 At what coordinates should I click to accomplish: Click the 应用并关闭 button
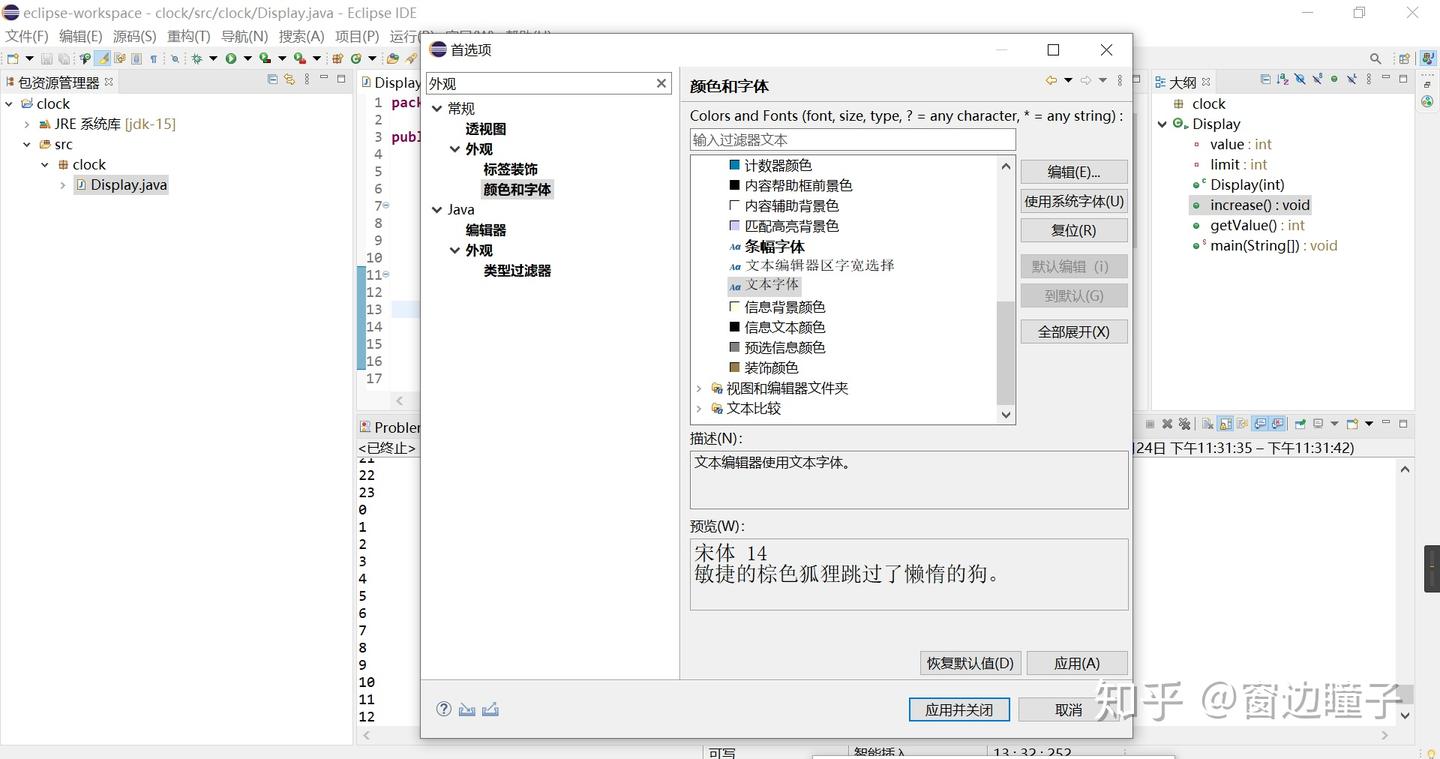click(x=957, y=710)
